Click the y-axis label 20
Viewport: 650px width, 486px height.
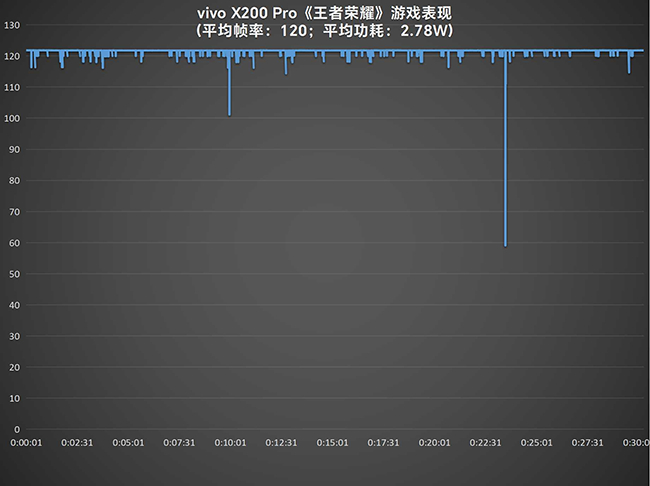tap(15, 367)
